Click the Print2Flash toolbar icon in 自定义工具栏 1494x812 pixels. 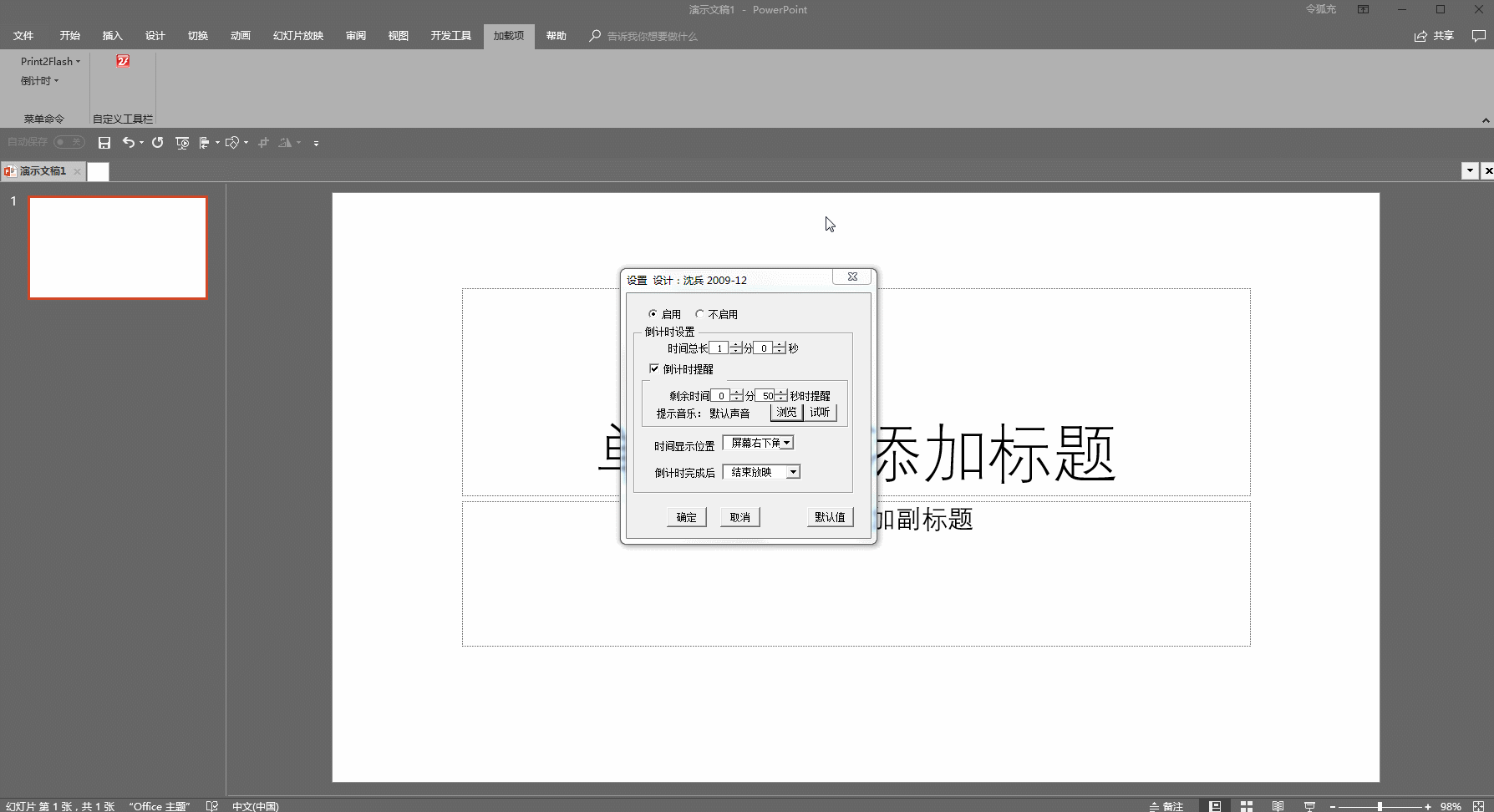(122, 60)
